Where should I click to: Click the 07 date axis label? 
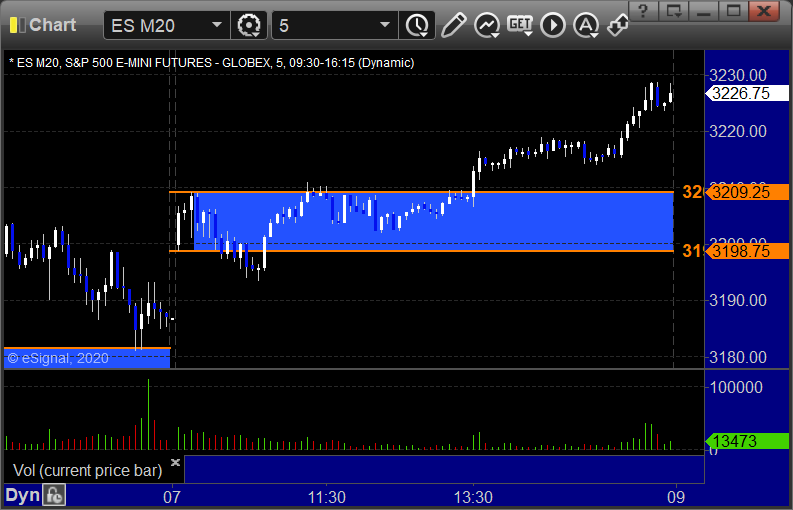[171, 497]
